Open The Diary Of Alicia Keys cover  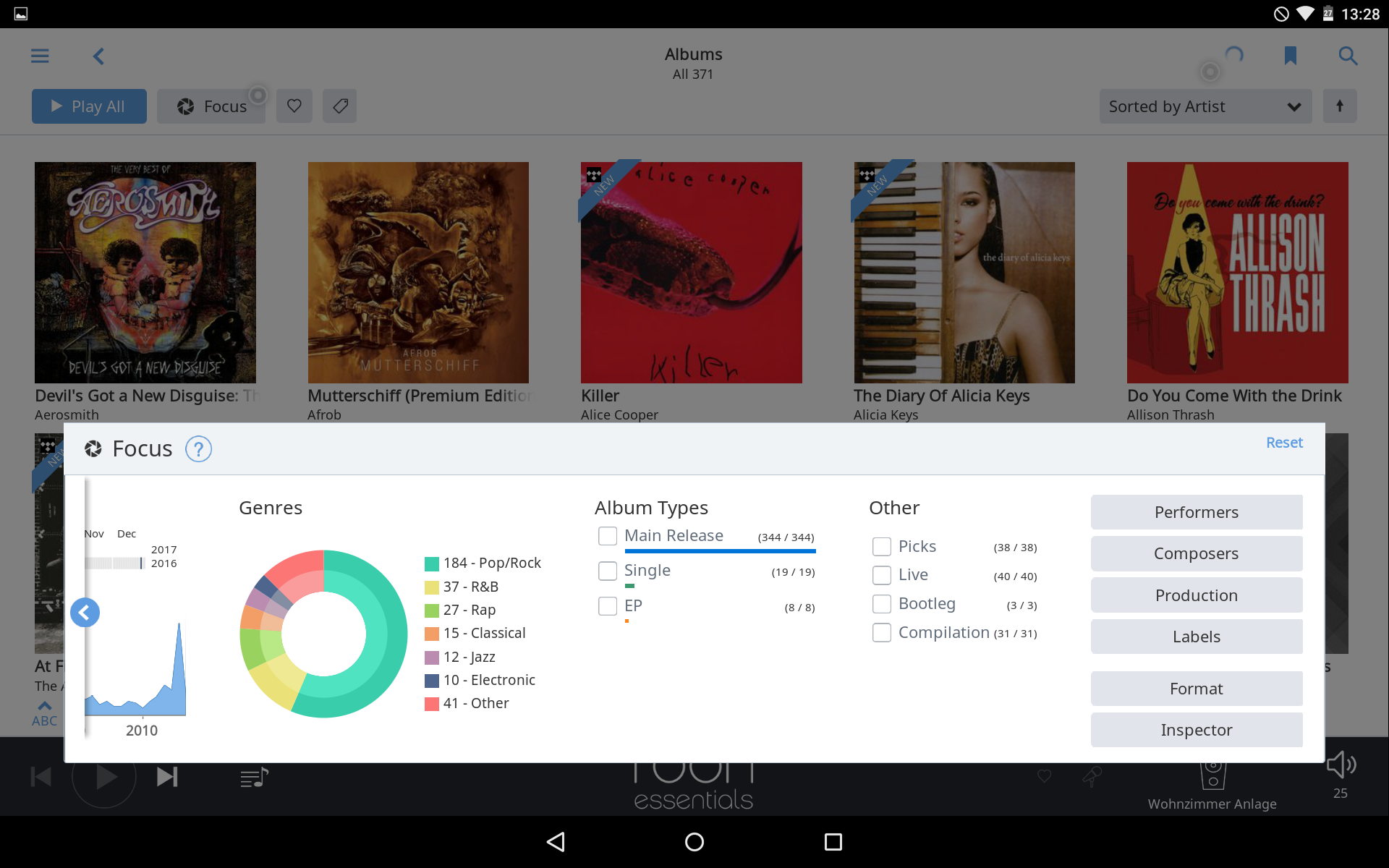[x=964, y=273]
